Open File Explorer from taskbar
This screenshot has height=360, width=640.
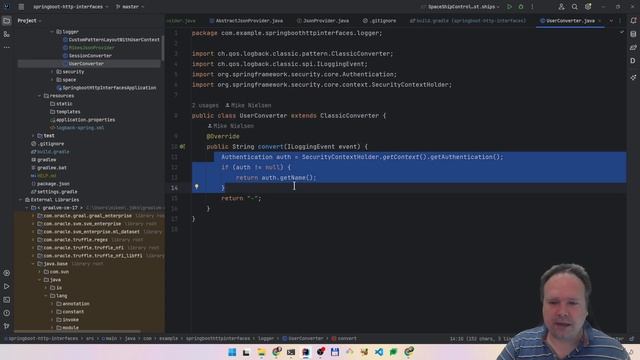pos(261,352)
